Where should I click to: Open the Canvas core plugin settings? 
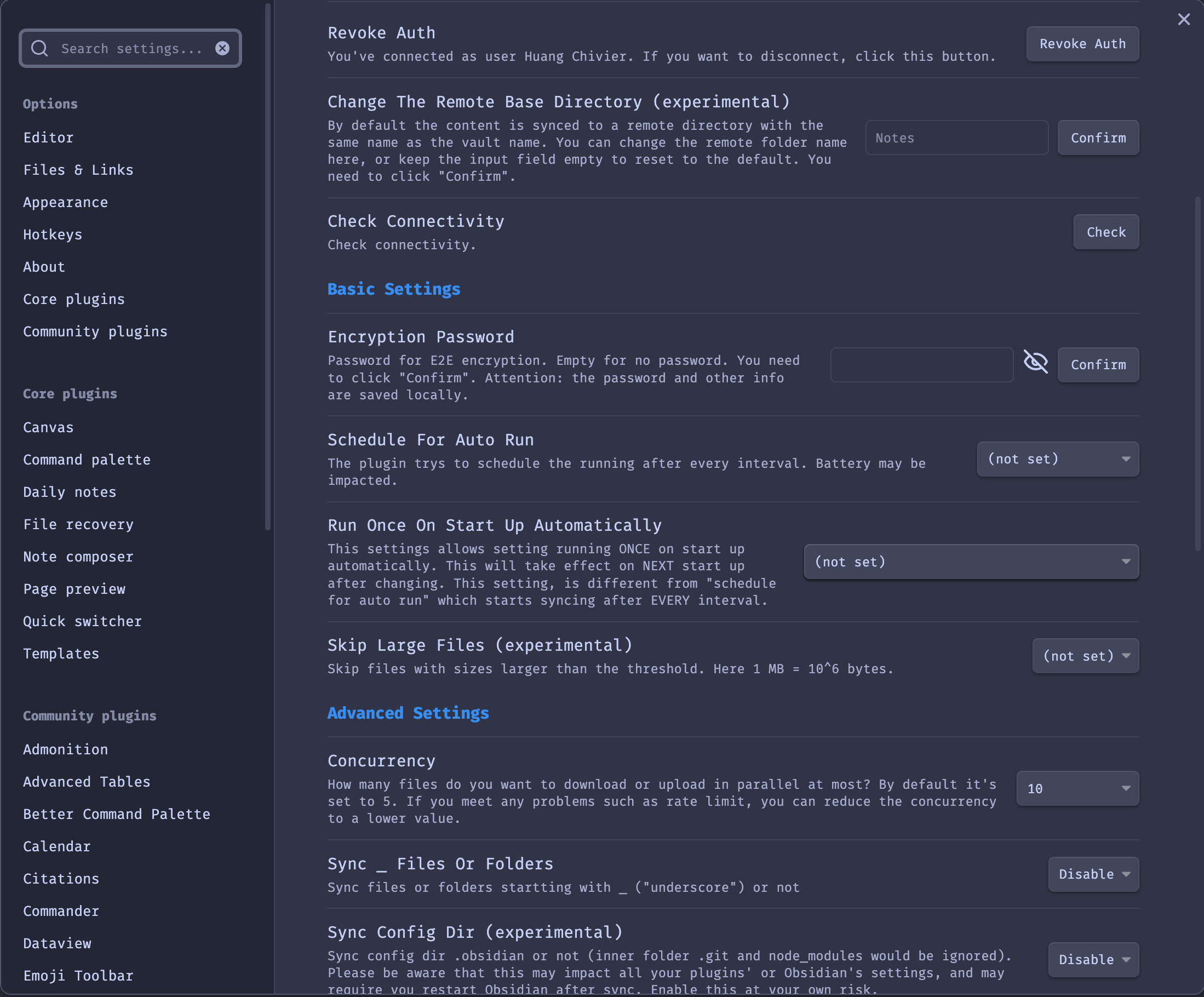(x=48, y=427)
